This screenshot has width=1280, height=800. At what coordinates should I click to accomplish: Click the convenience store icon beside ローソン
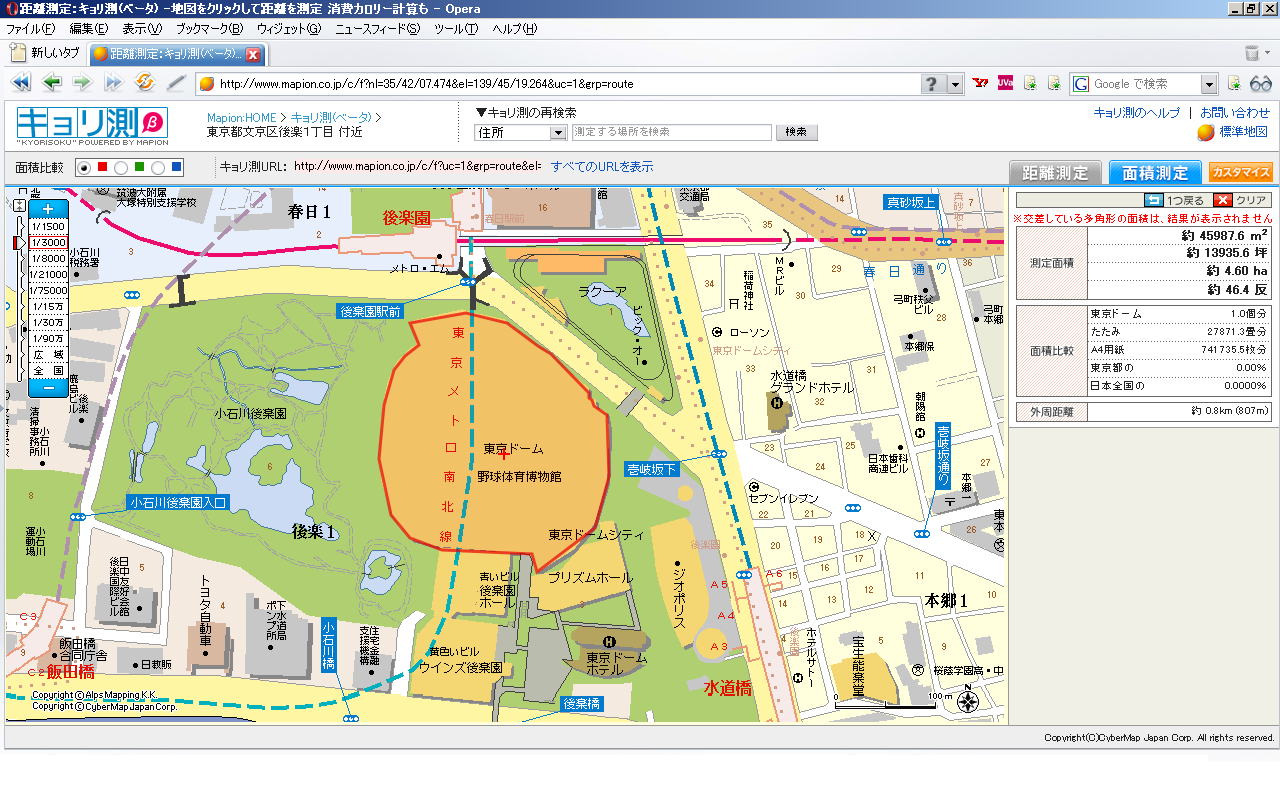click(x=717, y=332)
